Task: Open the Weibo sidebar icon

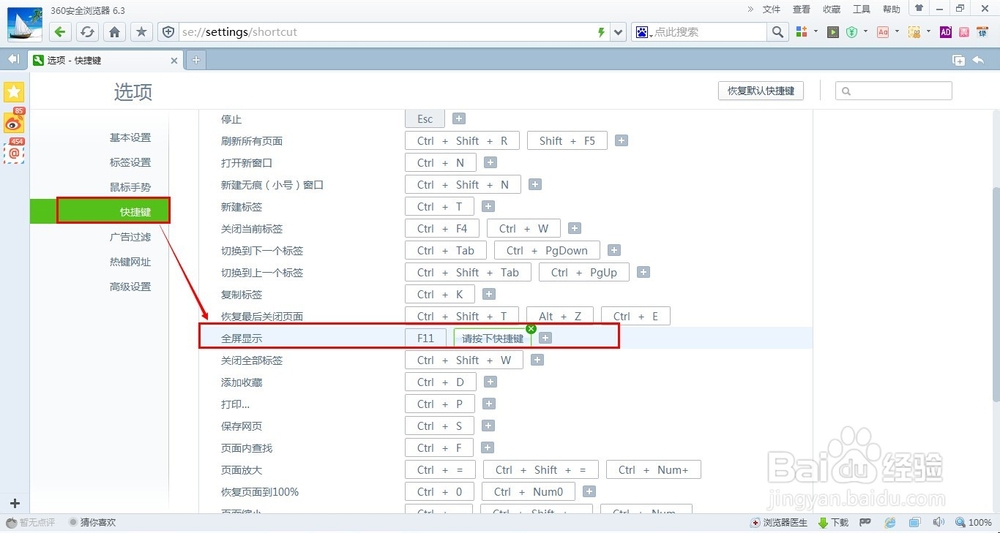Action: pos(14,121)
